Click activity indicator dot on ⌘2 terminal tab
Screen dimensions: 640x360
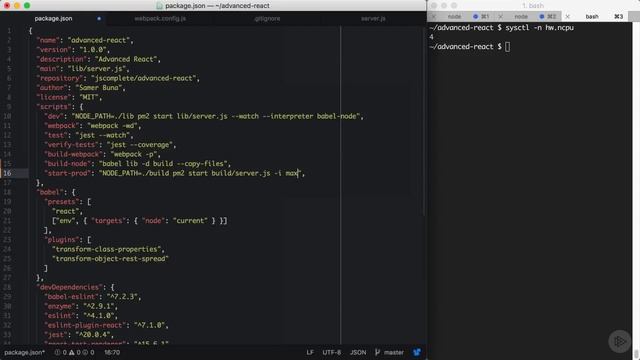click(542, 16)
